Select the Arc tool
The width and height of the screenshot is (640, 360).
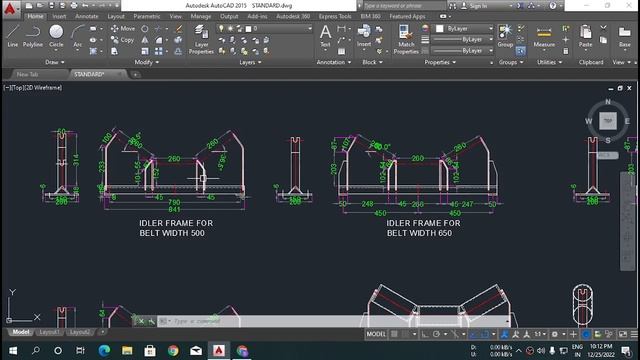(78, 36)
